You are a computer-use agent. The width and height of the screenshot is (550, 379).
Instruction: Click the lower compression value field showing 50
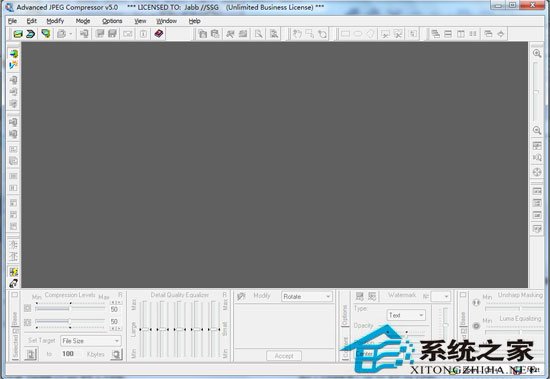pos(114,321)
